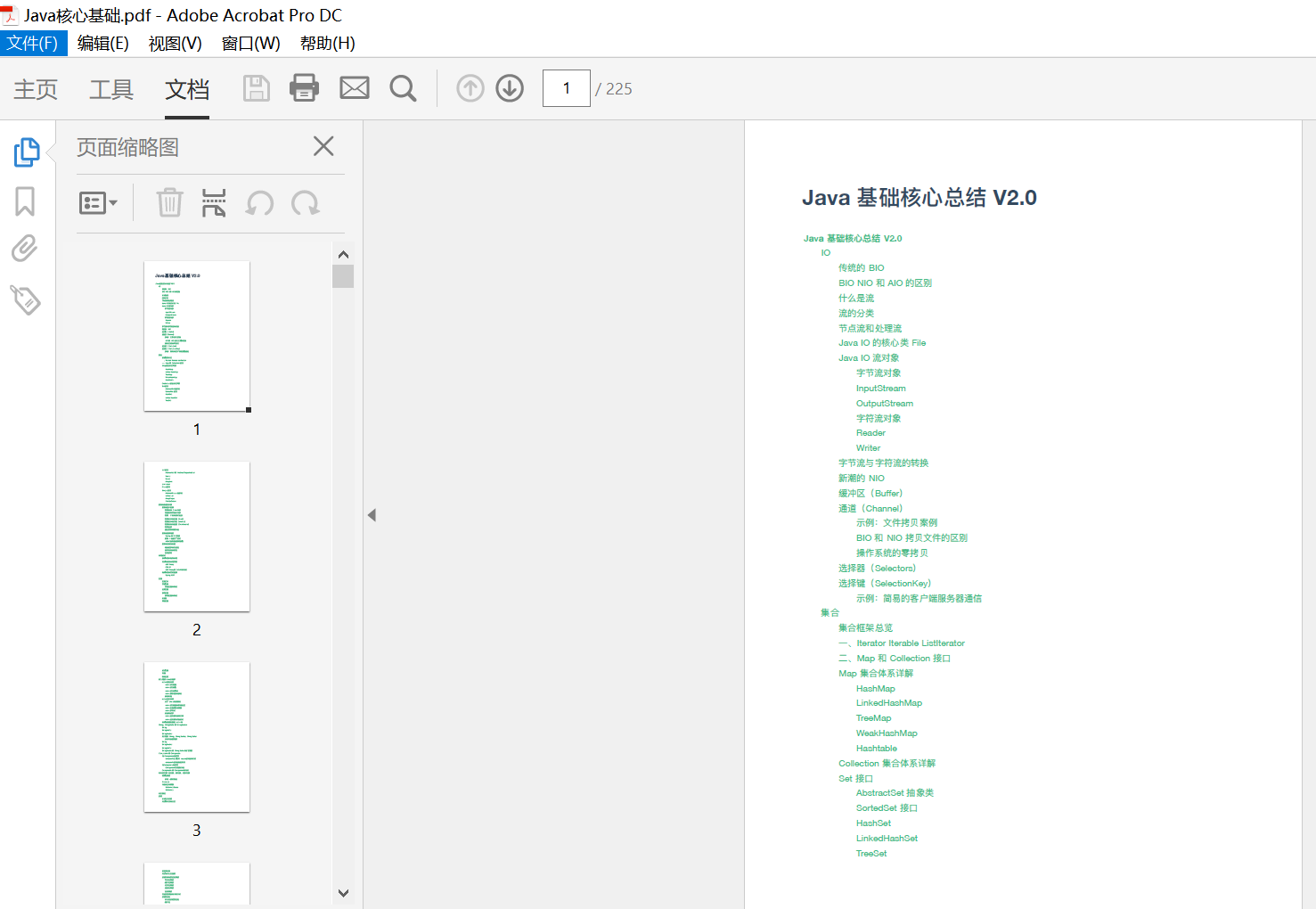Rotate page clockwise
Image resolution: width=1316 pixels, height=909 pixels.
[306, 203]
